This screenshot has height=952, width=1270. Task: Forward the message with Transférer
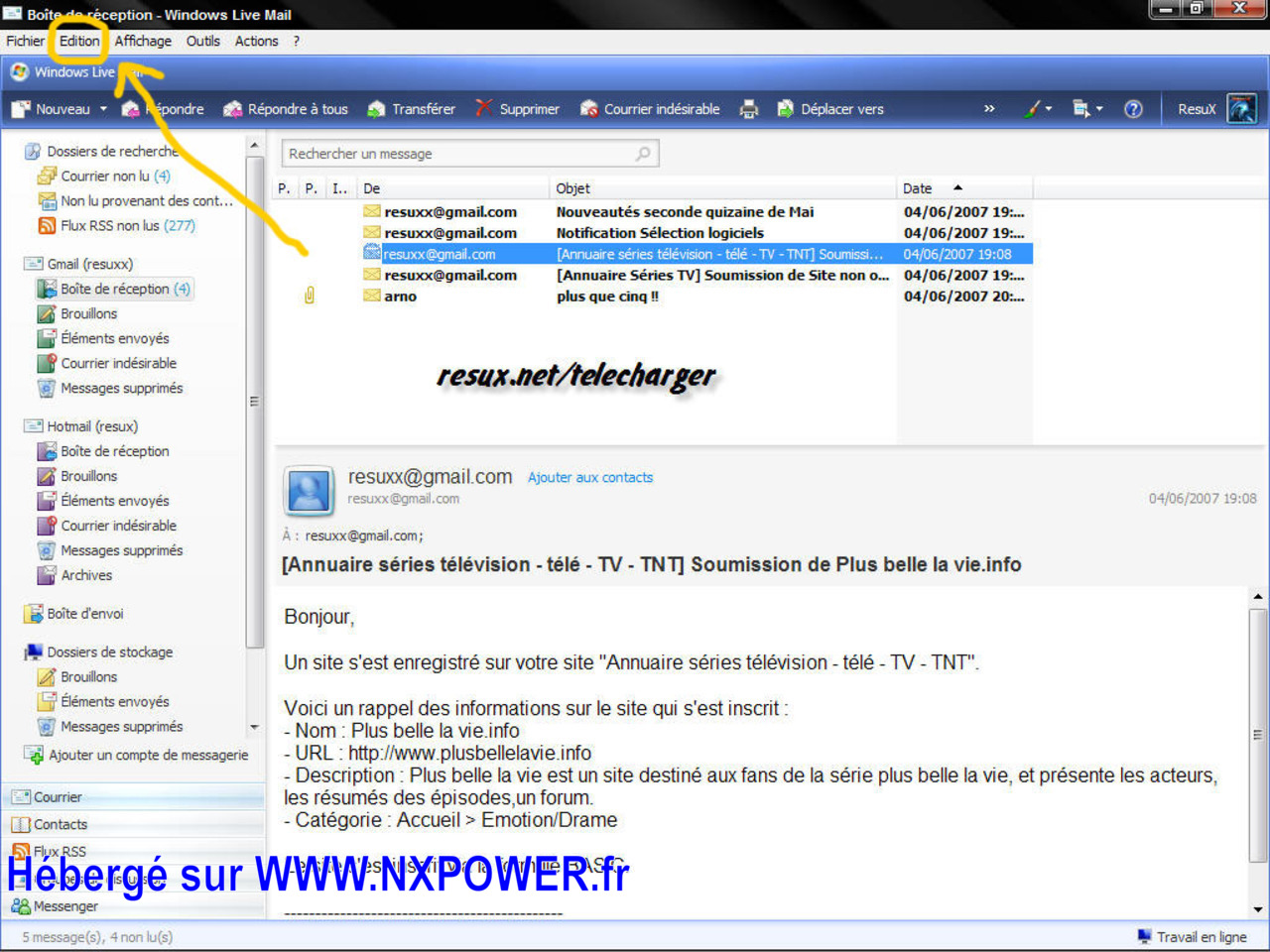click(412, 109)
